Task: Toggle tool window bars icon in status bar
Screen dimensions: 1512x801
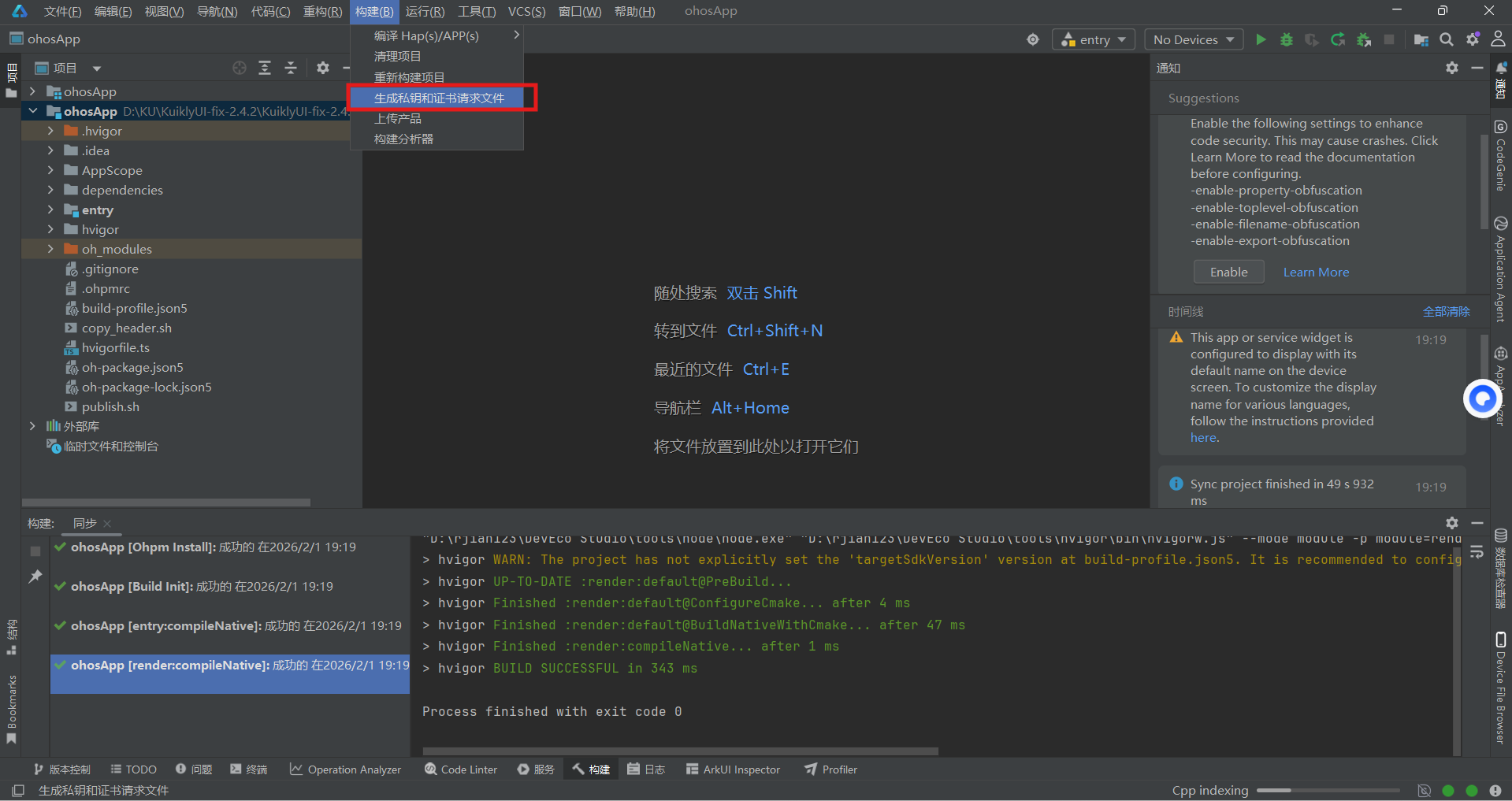Action: pos(18,790)
